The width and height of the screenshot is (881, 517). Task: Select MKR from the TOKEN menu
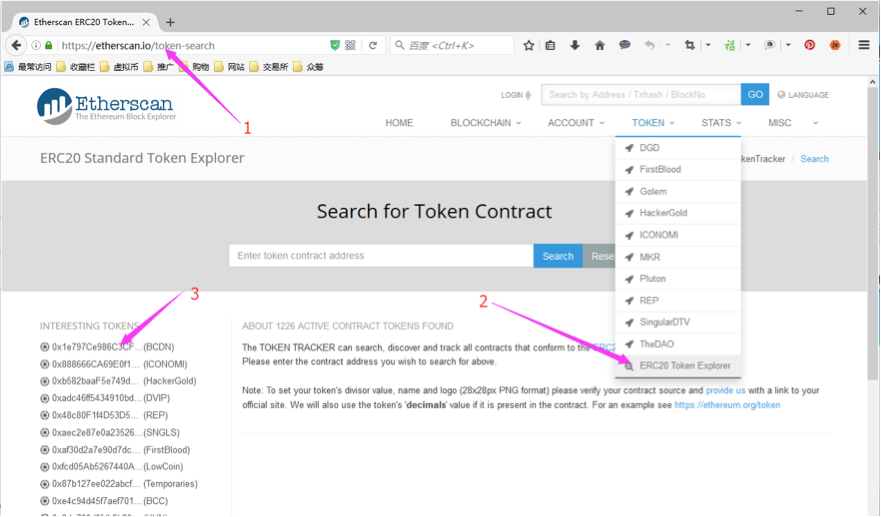pyautogui.click(x=678, y=257)
